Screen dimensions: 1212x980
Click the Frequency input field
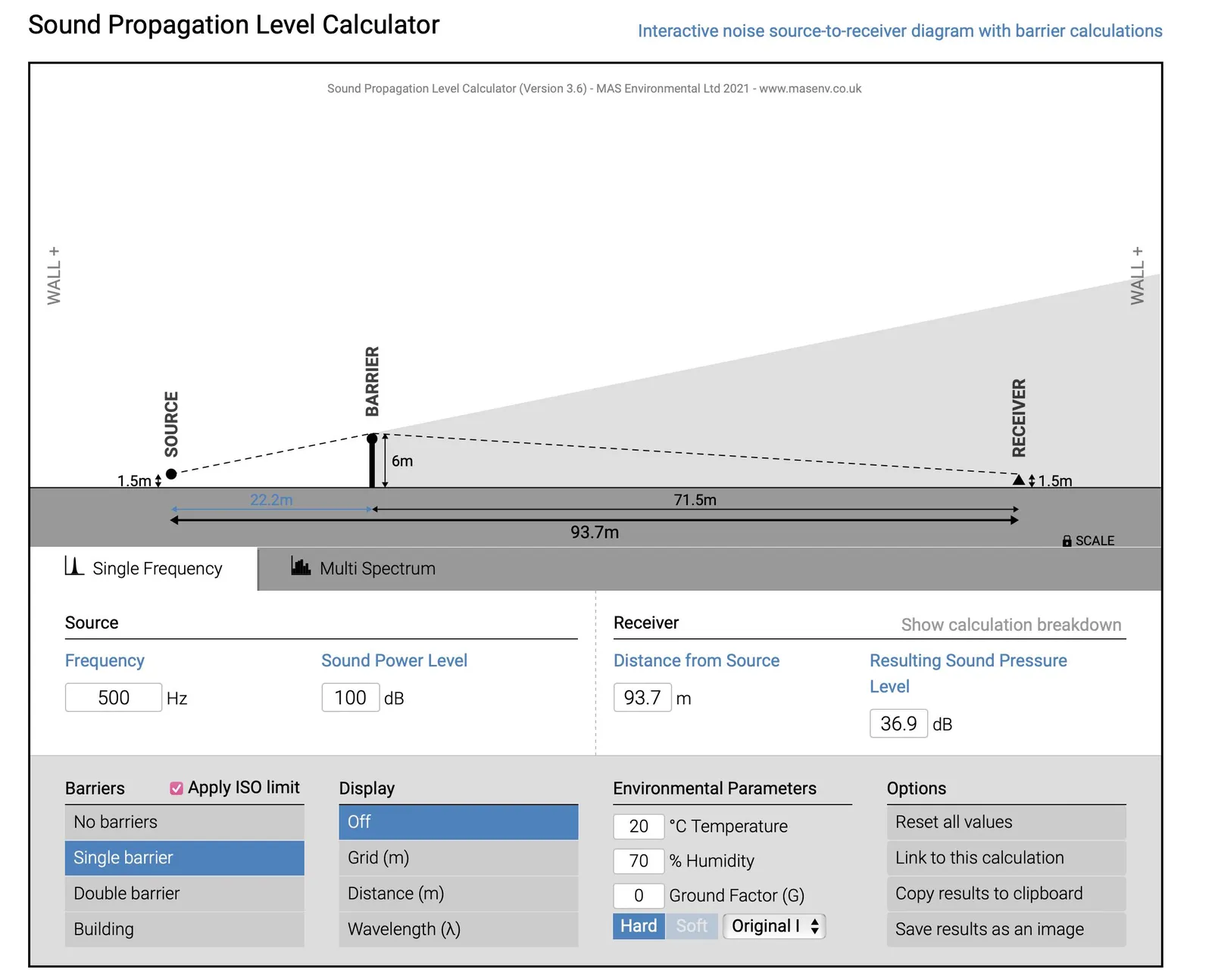(x=114, y=698)
